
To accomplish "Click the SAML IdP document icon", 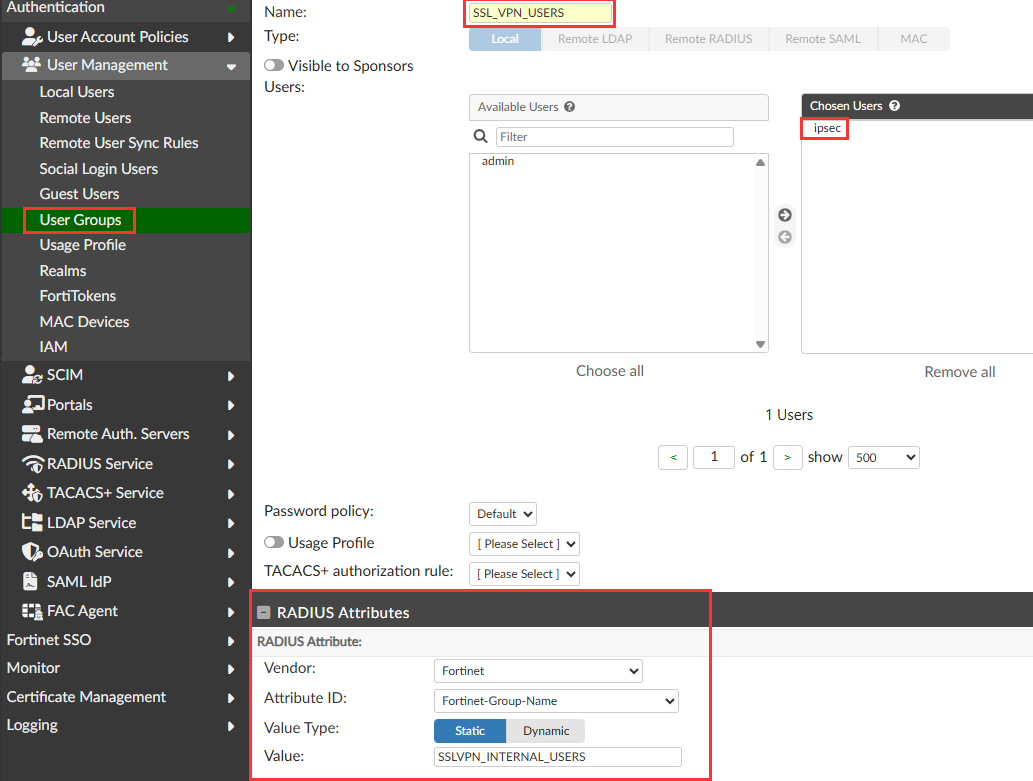I will coord(30,581).
